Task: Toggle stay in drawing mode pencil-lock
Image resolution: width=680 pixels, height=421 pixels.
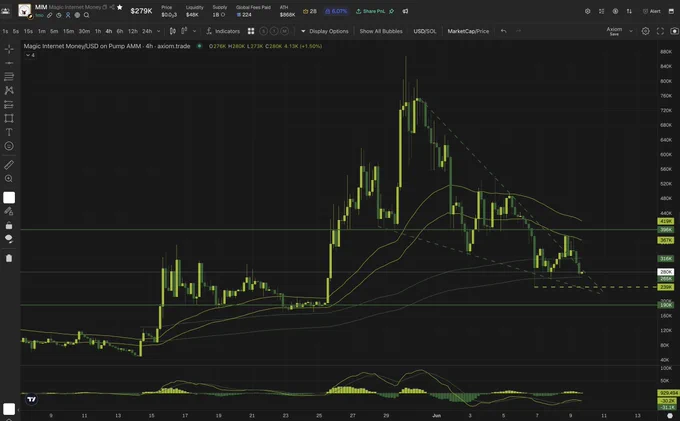Action: point(9,212)
